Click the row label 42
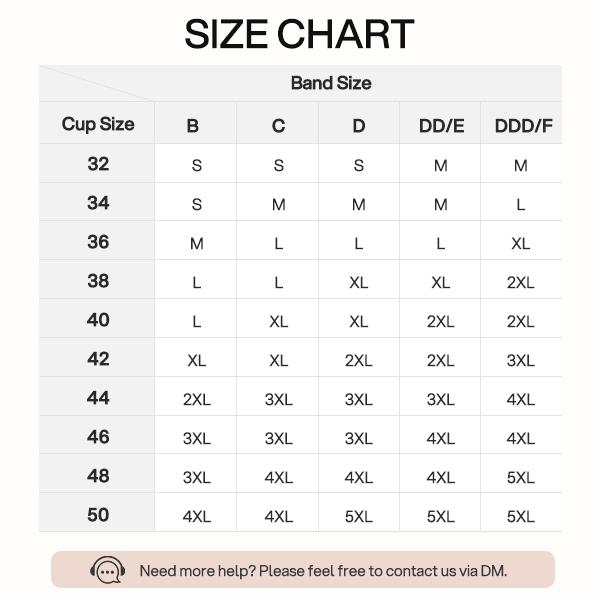This screenshot has height=600, width=600. click(97, 359)
